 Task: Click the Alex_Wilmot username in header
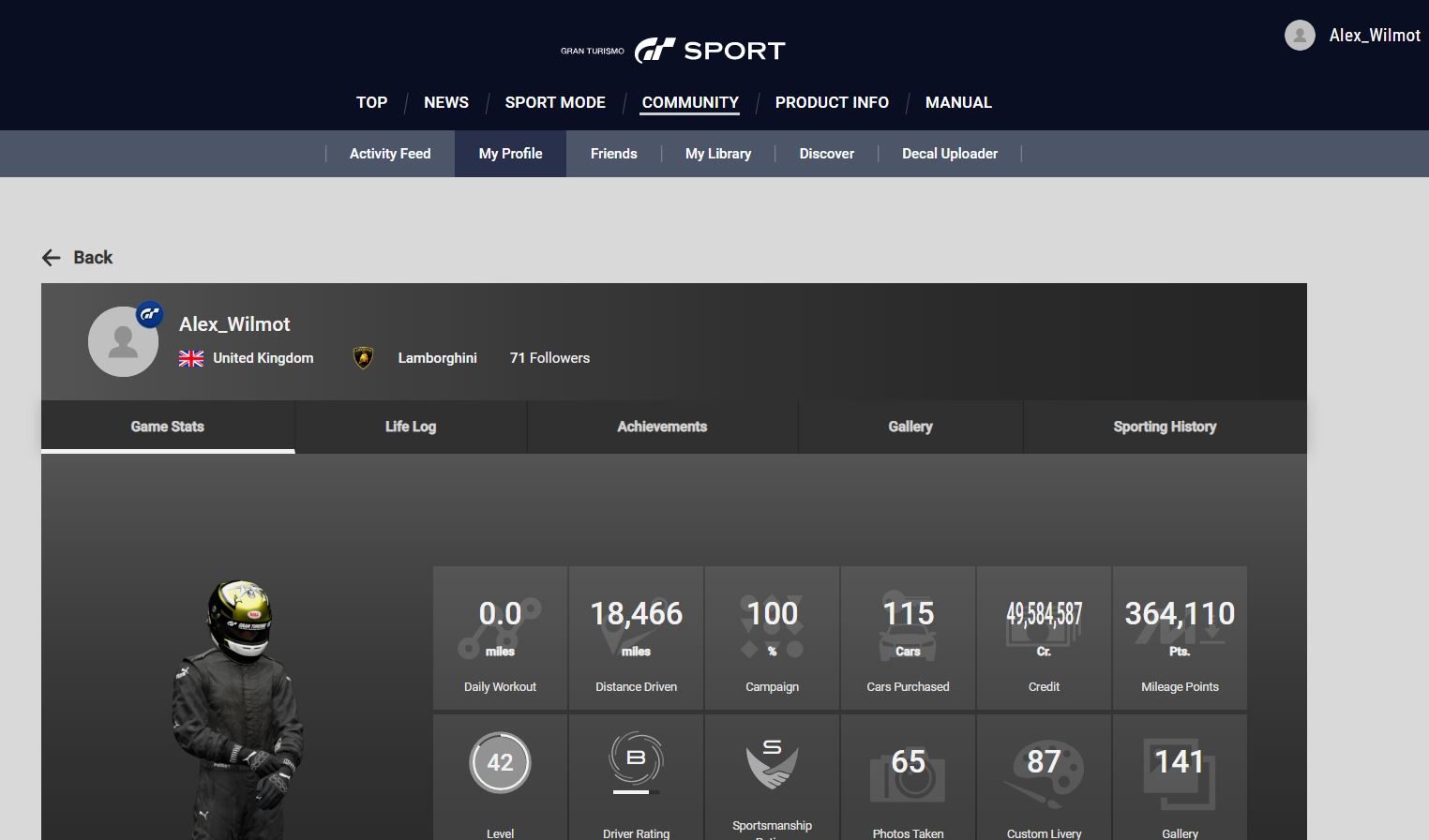click(1375, 36)
